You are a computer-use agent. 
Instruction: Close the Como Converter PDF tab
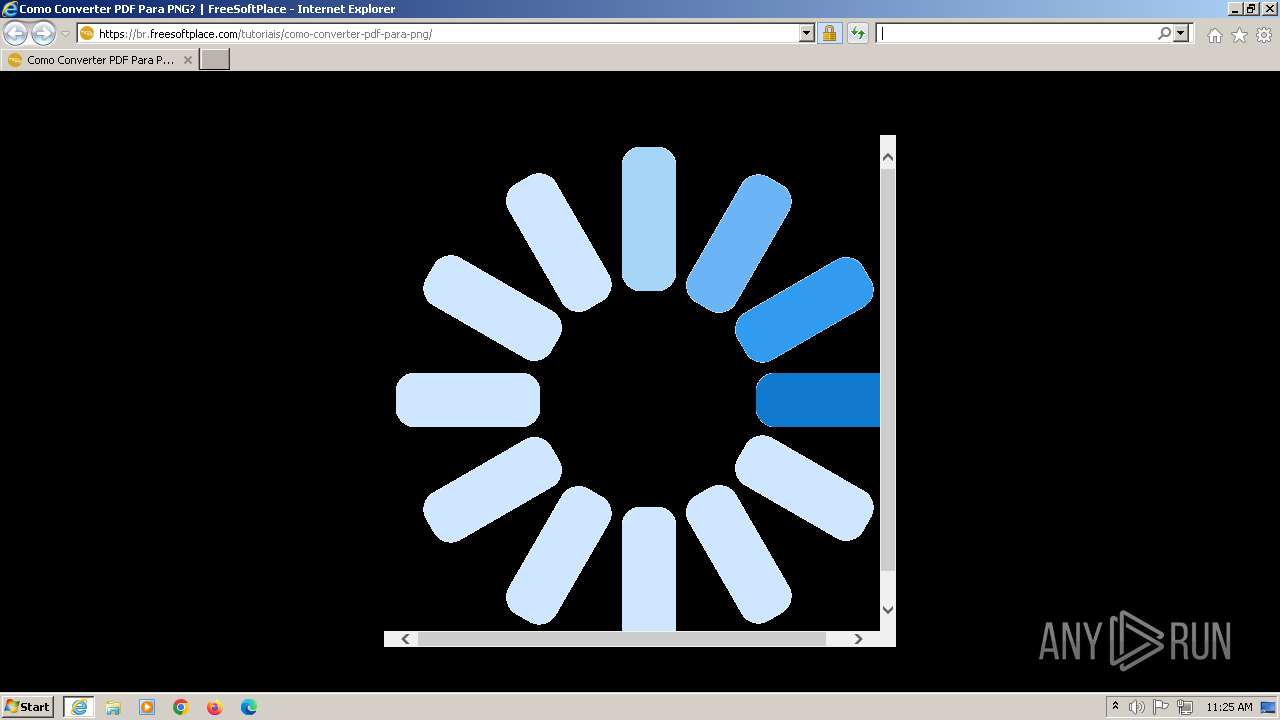[187, 60]
